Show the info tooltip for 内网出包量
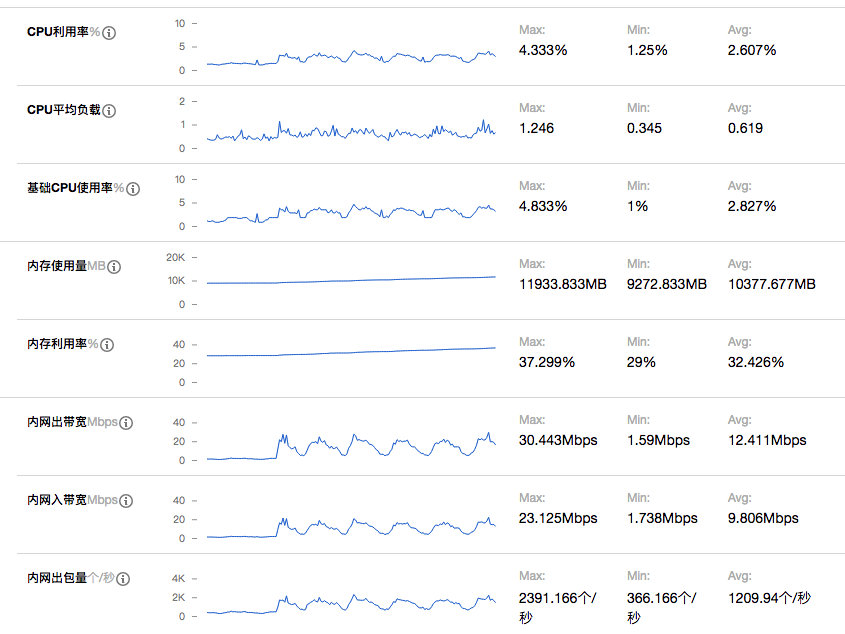 coord(125,579)
